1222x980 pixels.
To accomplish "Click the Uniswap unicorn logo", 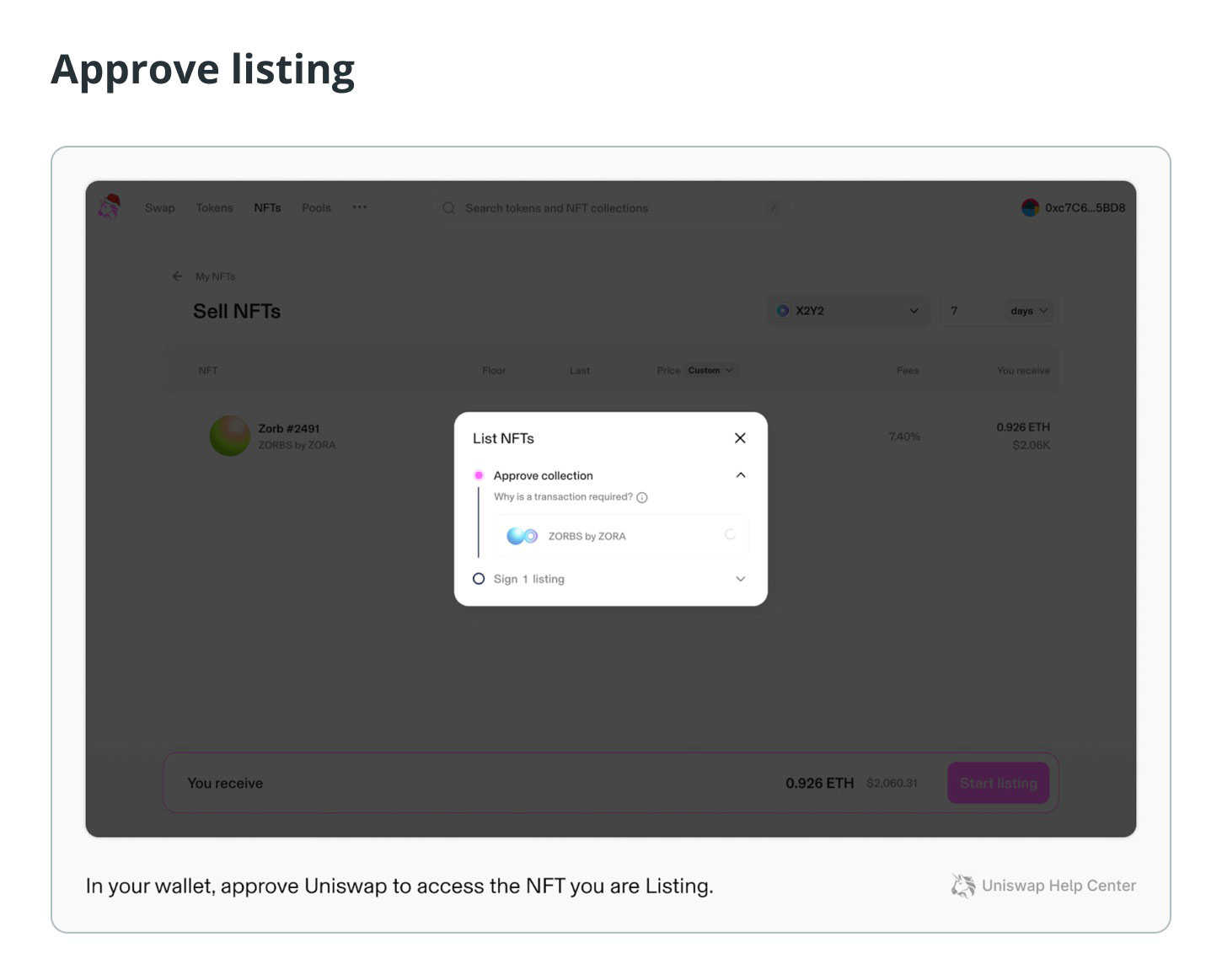I will click(110, 206).
